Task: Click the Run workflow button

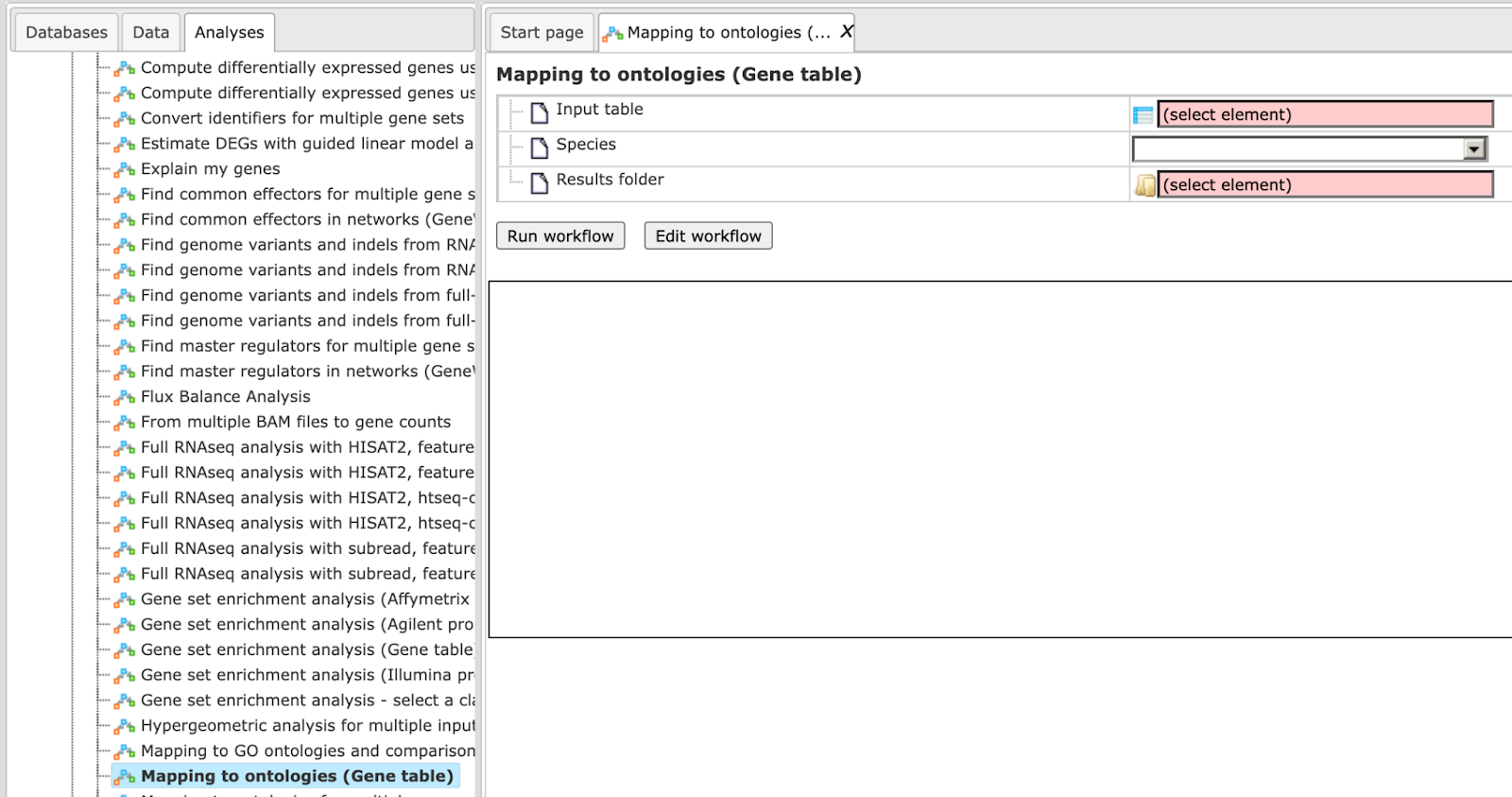Action: (560, 236)
